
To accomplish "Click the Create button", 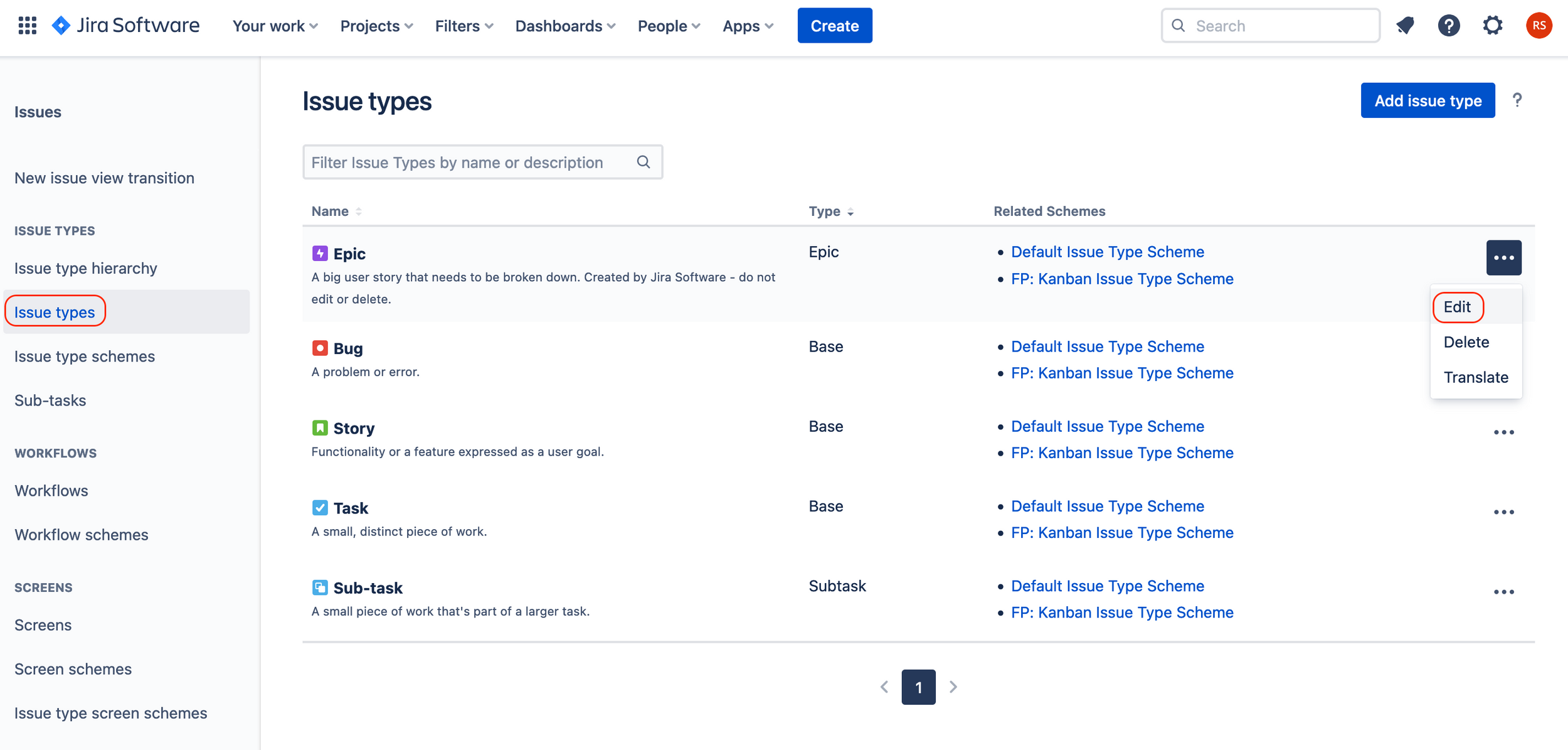I will (834, 26).
